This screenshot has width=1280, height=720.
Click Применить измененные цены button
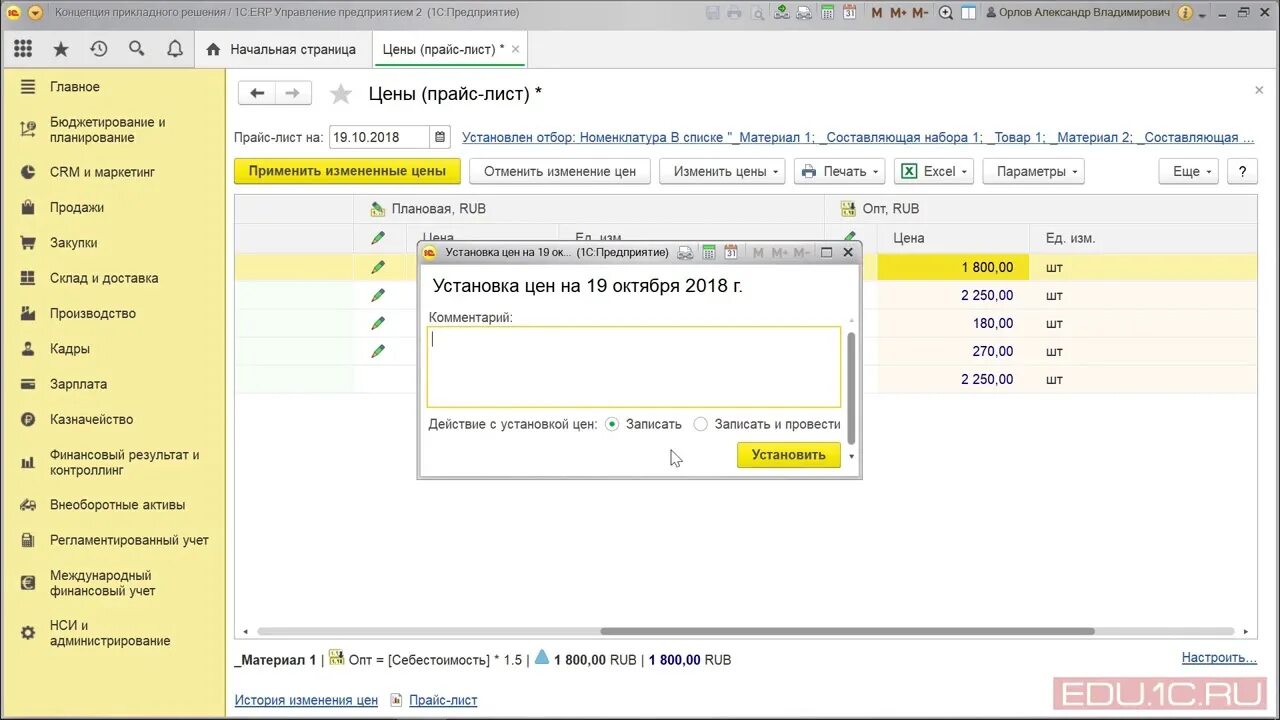click(x=347, y=171)
